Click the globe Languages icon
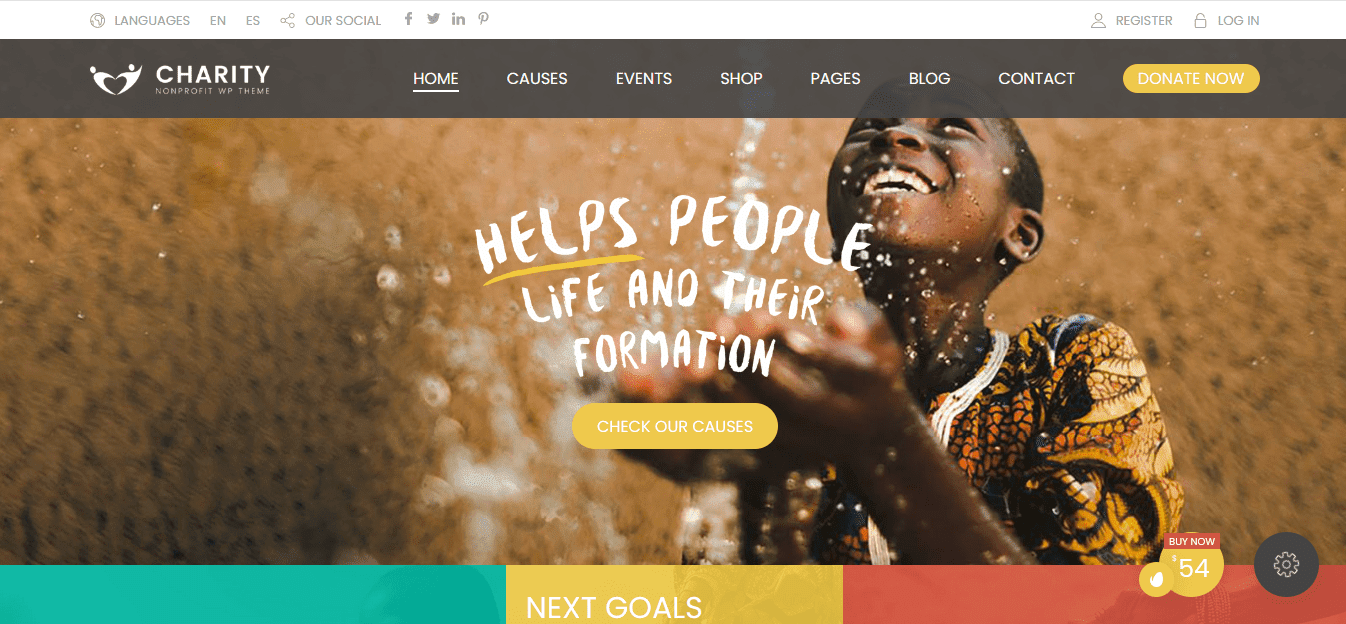Screen dimensions: 1346x624 (x=97, y=20)
